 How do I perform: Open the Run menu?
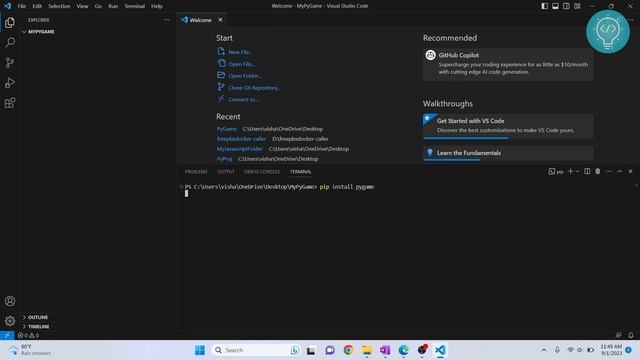point(113,6)
